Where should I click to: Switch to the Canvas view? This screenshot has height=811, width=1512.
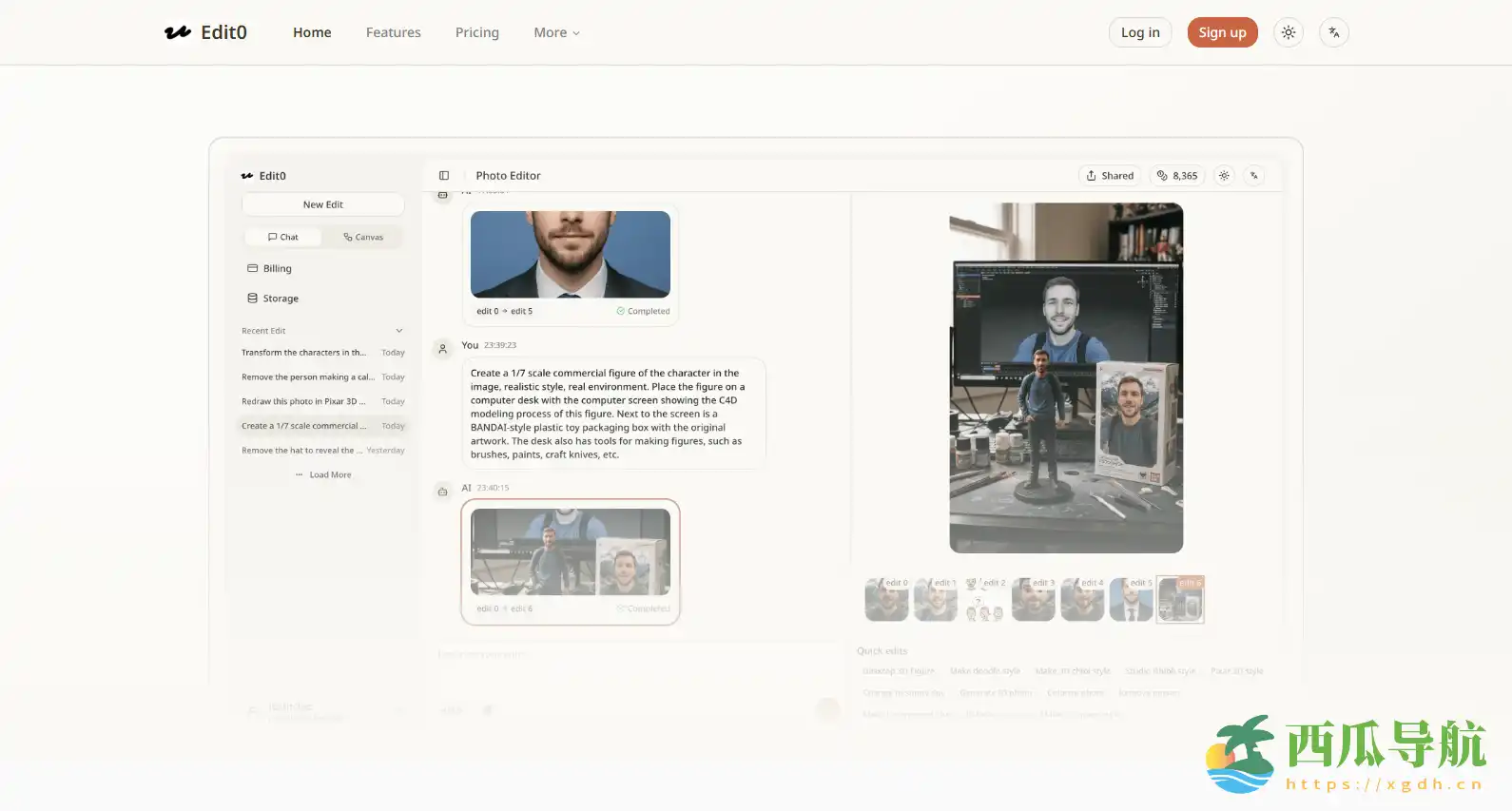[363, 238]
